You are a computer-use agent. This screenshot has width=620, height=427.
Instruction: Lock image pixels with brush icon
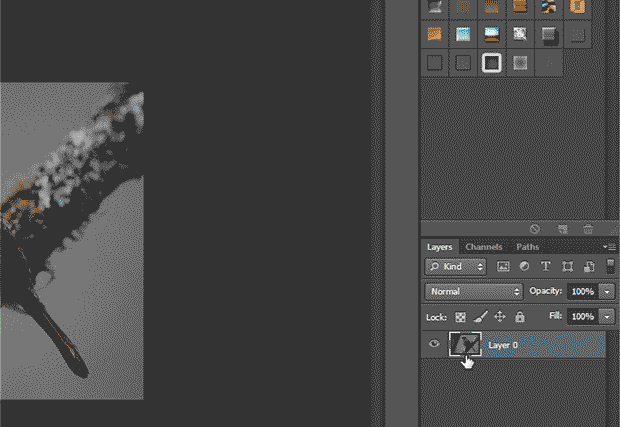click(480, 317)
